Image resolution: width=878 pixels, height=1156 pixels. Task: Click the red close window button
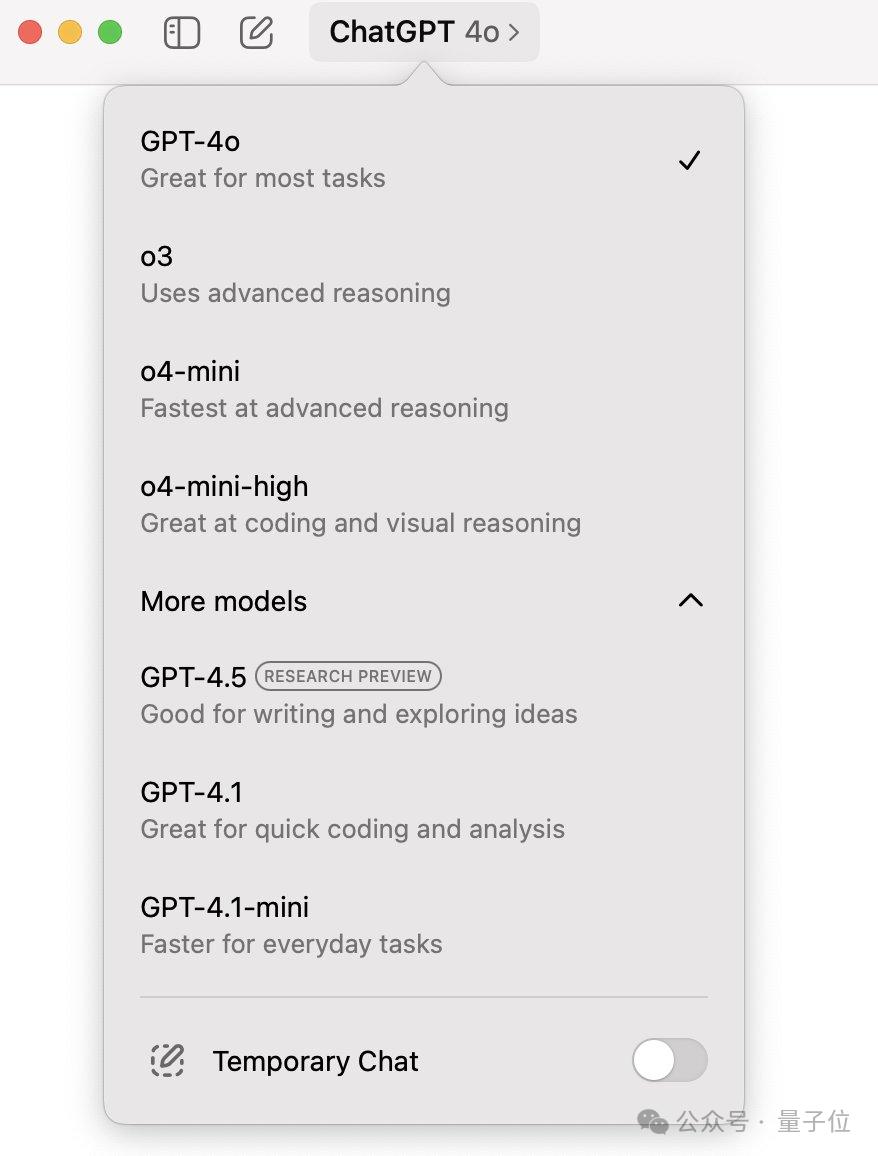point(30,32)
